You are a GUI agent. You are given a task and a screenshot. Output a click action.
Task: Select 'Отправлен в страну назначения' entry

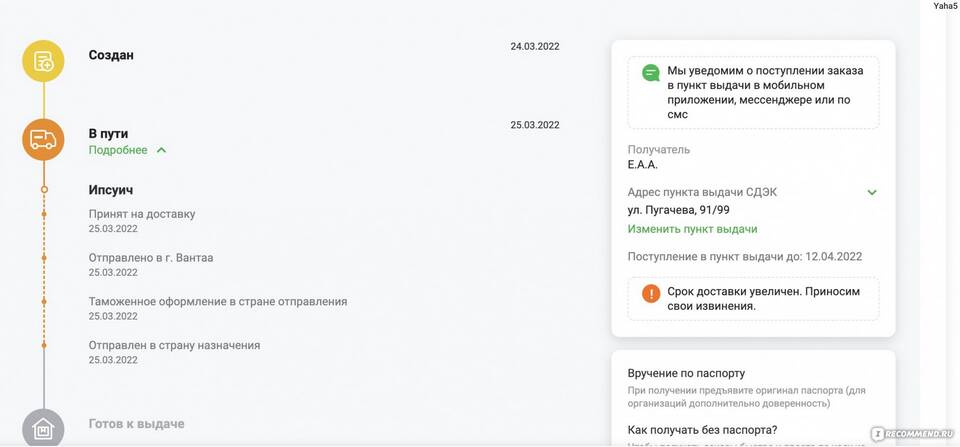point(174,345)
